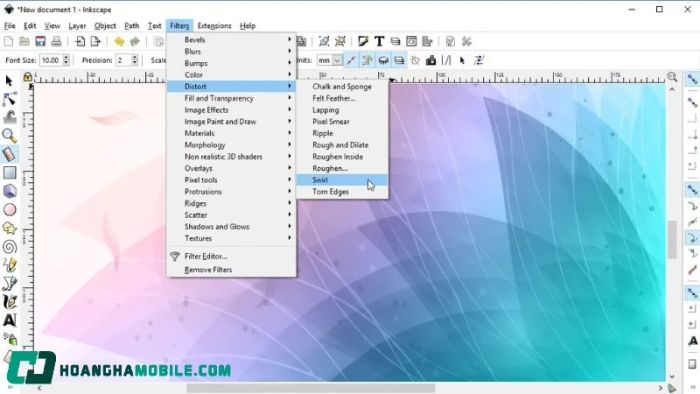
Task: Open the Extensions menu
Action: [214, 26]
